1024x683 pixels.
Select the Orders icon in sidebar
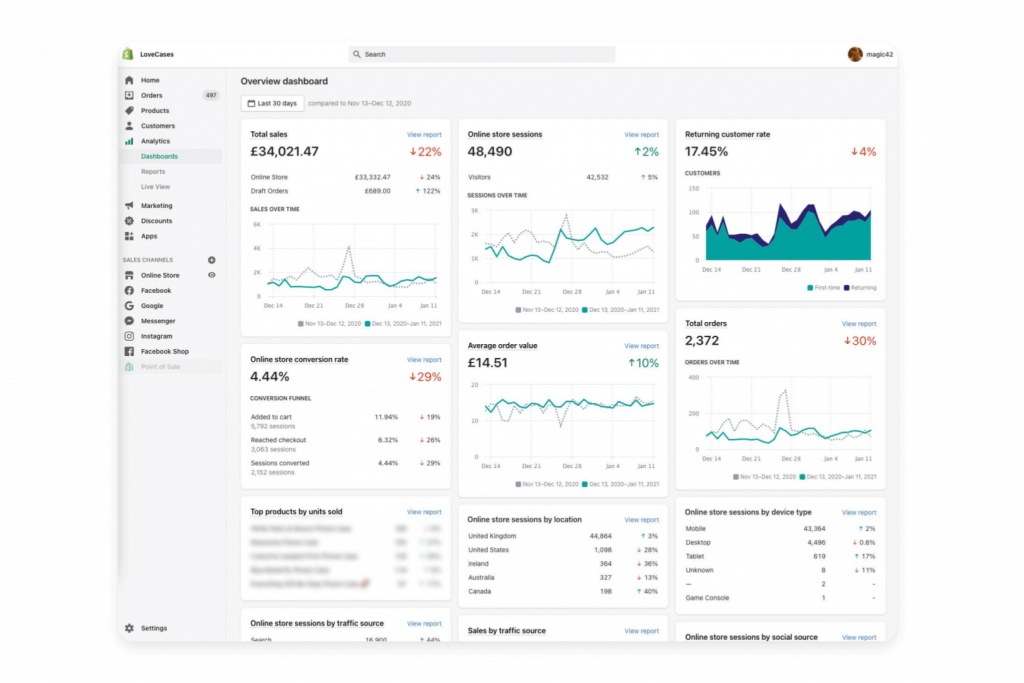pyautogui.click(x=131, y=94)
